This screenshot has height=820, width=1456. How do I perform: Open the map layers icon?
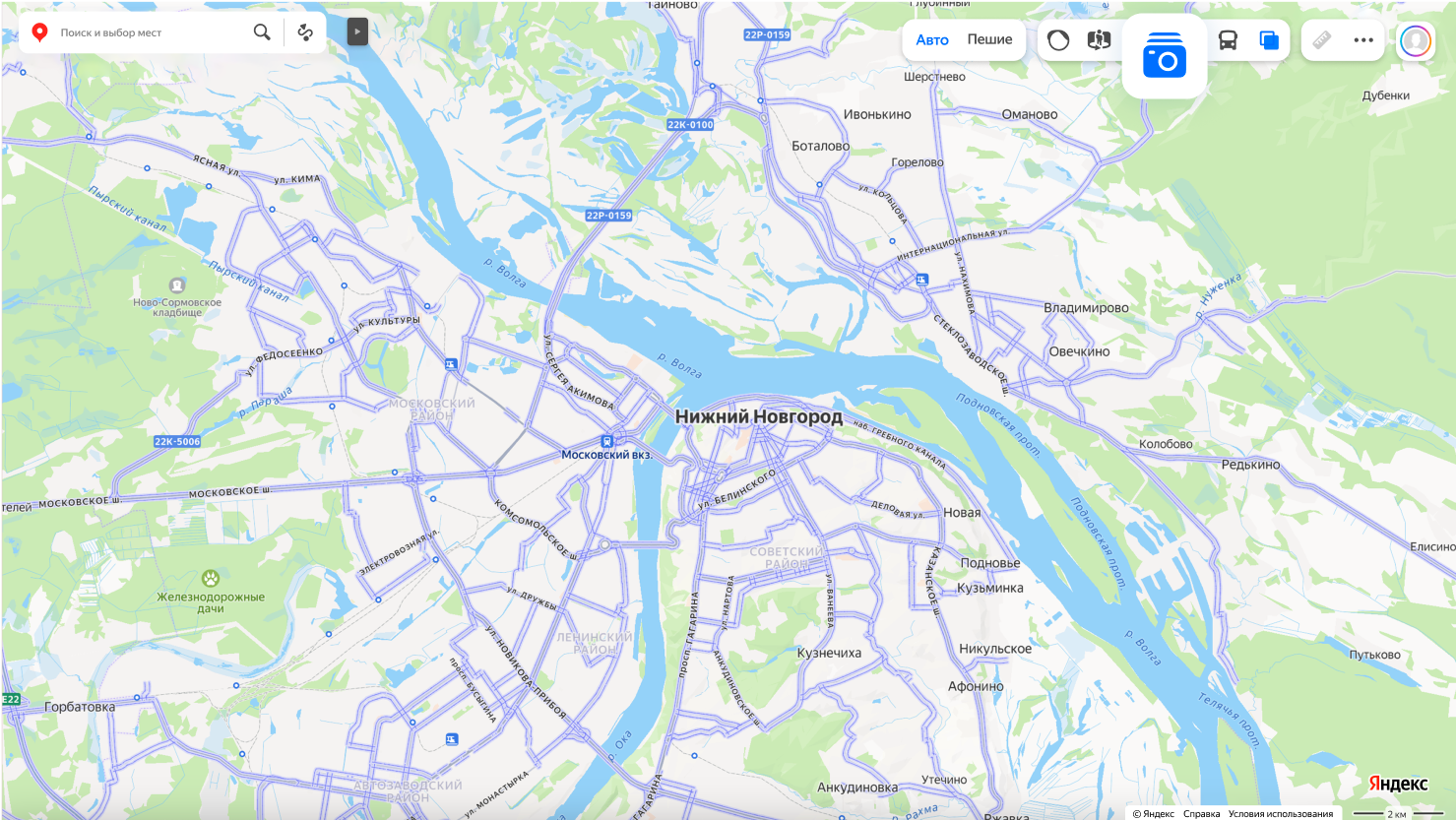click(1269, 40)
